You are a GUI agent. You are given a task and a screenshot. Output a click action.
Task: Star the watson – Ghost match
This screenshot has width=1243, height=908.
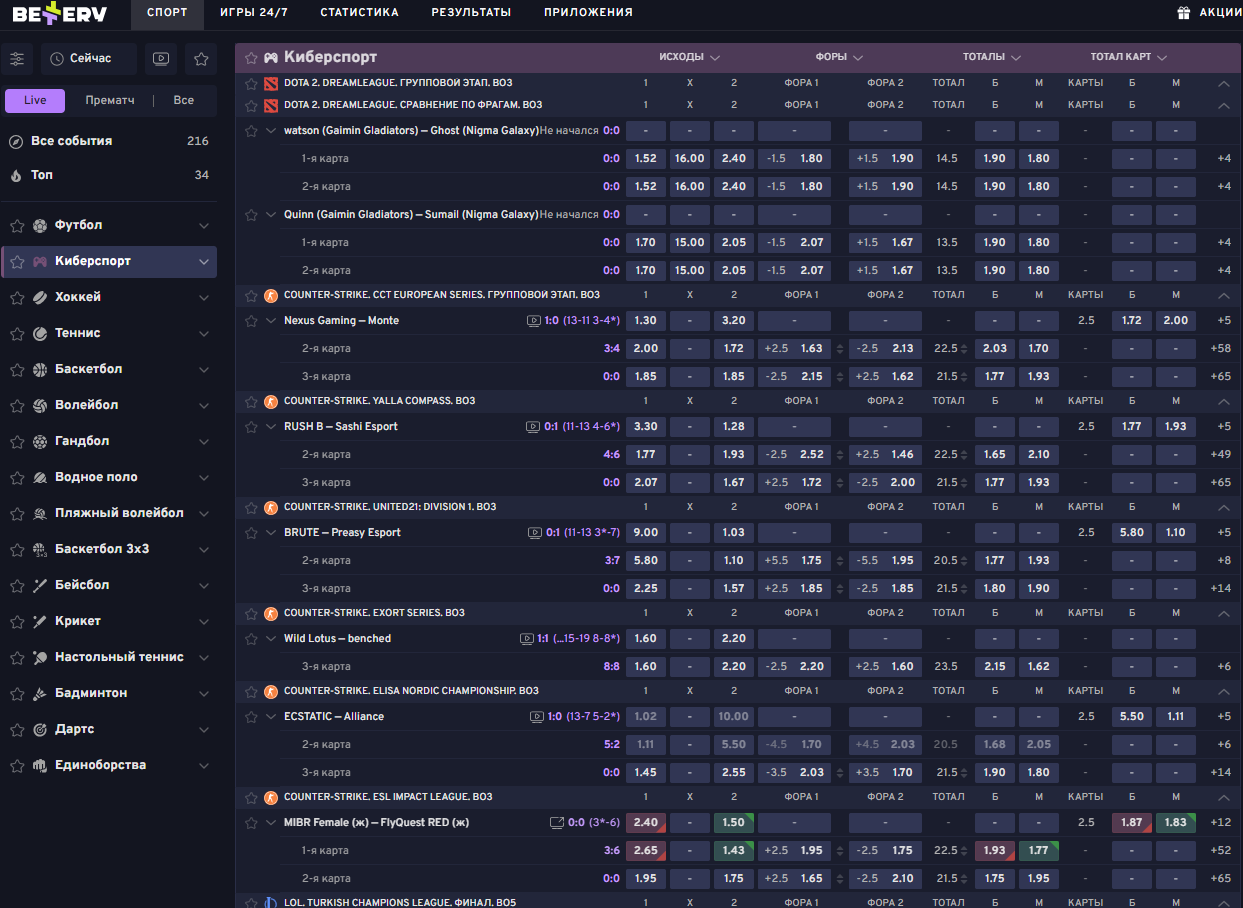[251, 130]
